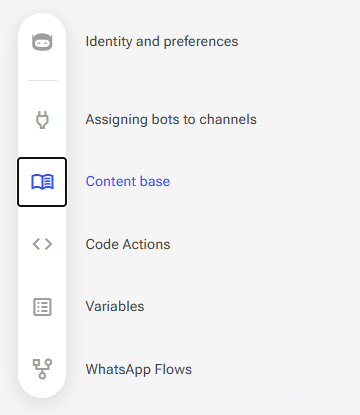Click the word preferences in first item

(x=201, y=42)
